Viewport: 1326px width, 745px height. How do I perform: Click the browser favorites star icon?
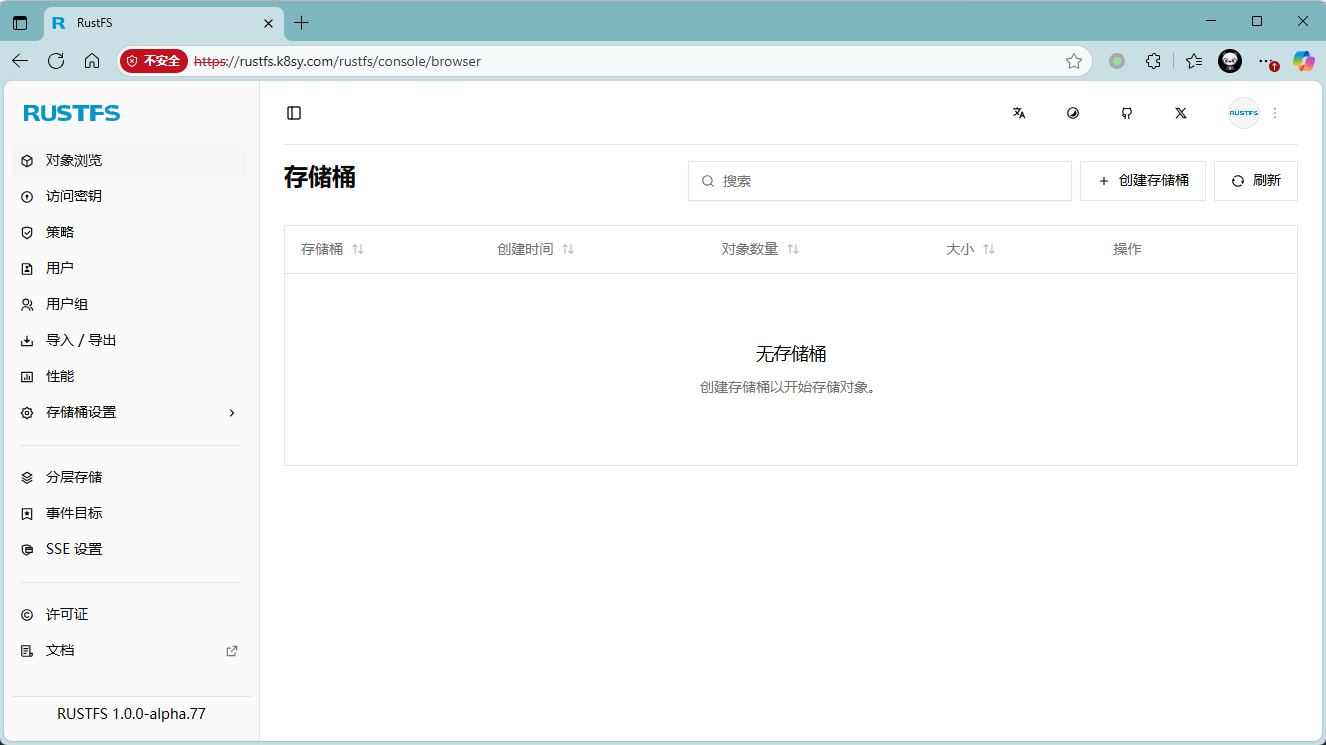[x=1074, y=61]
